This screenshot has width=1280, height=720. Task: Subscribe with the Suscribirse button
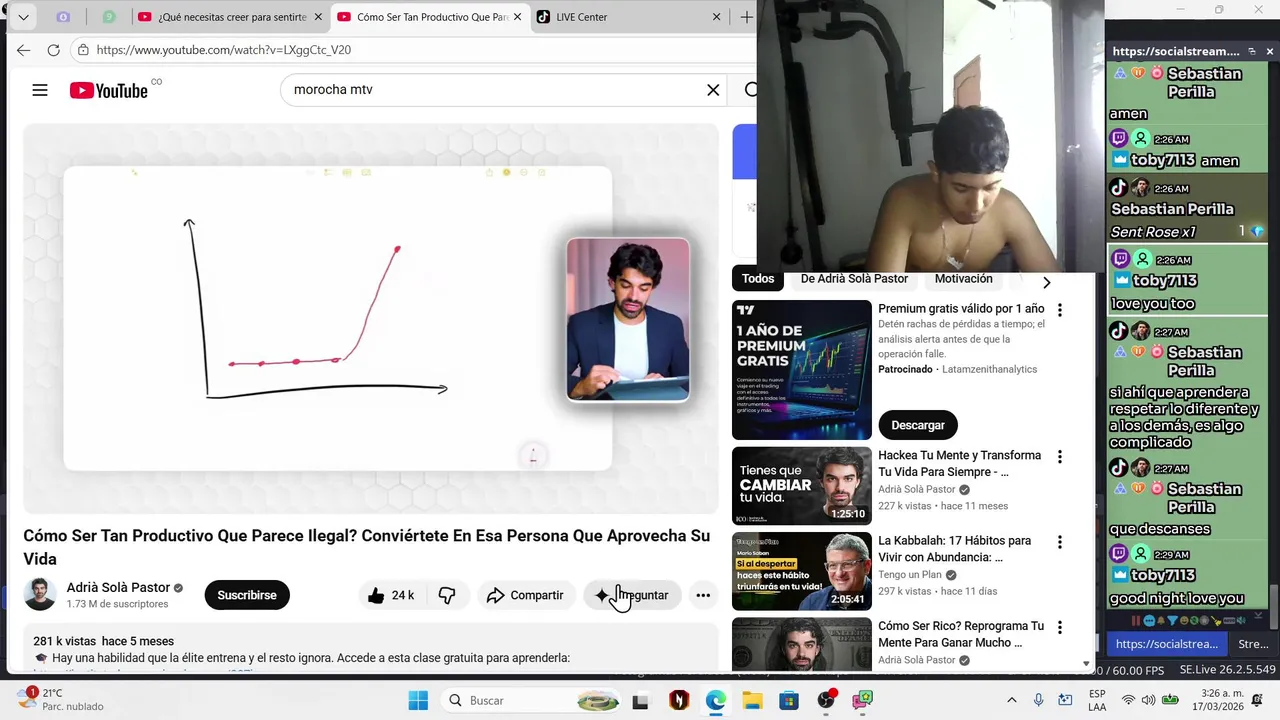(x=247, y=595)
